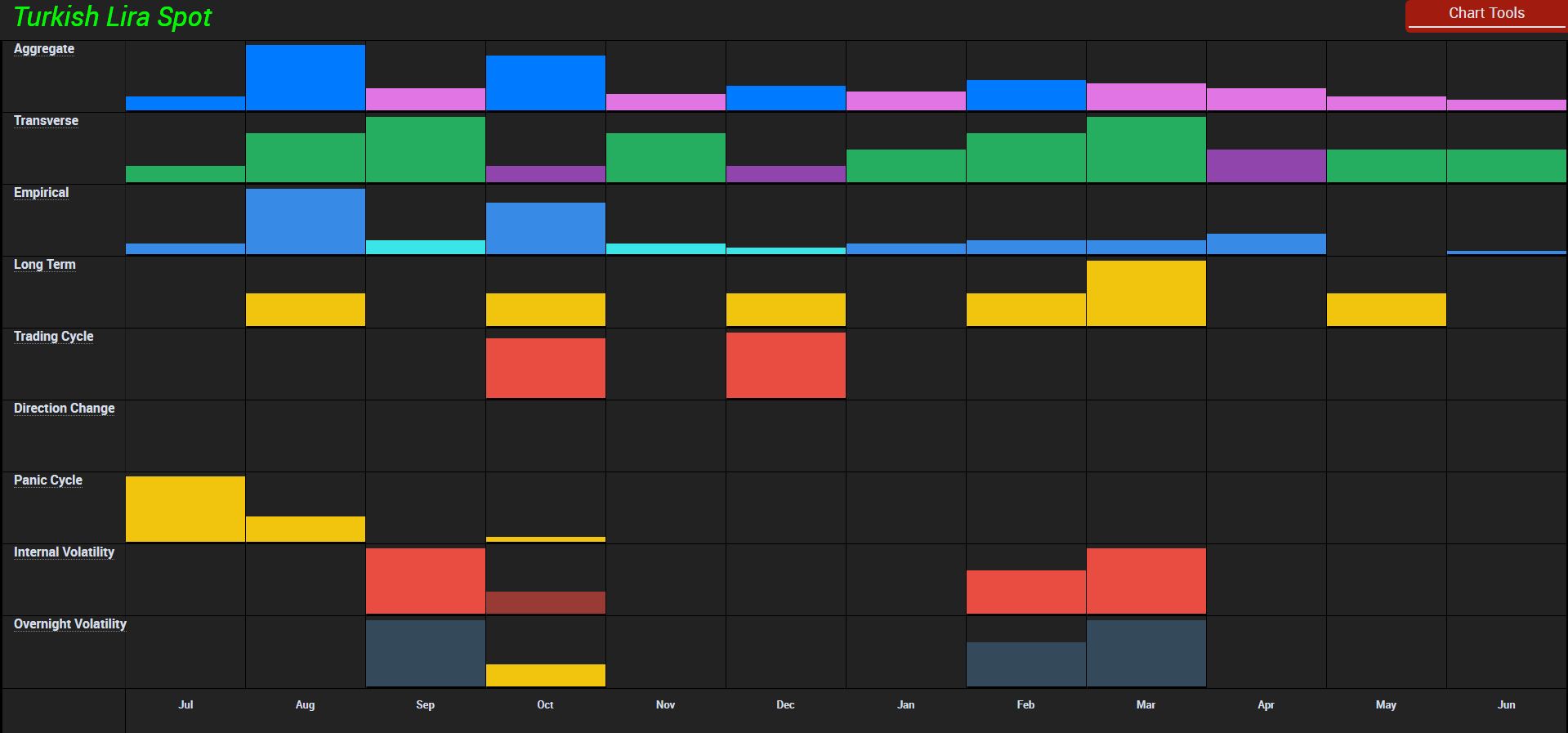Select the Aggregate pink bar for Mar
This screenshot has width=1568, height=733.
click(1146, 96)
